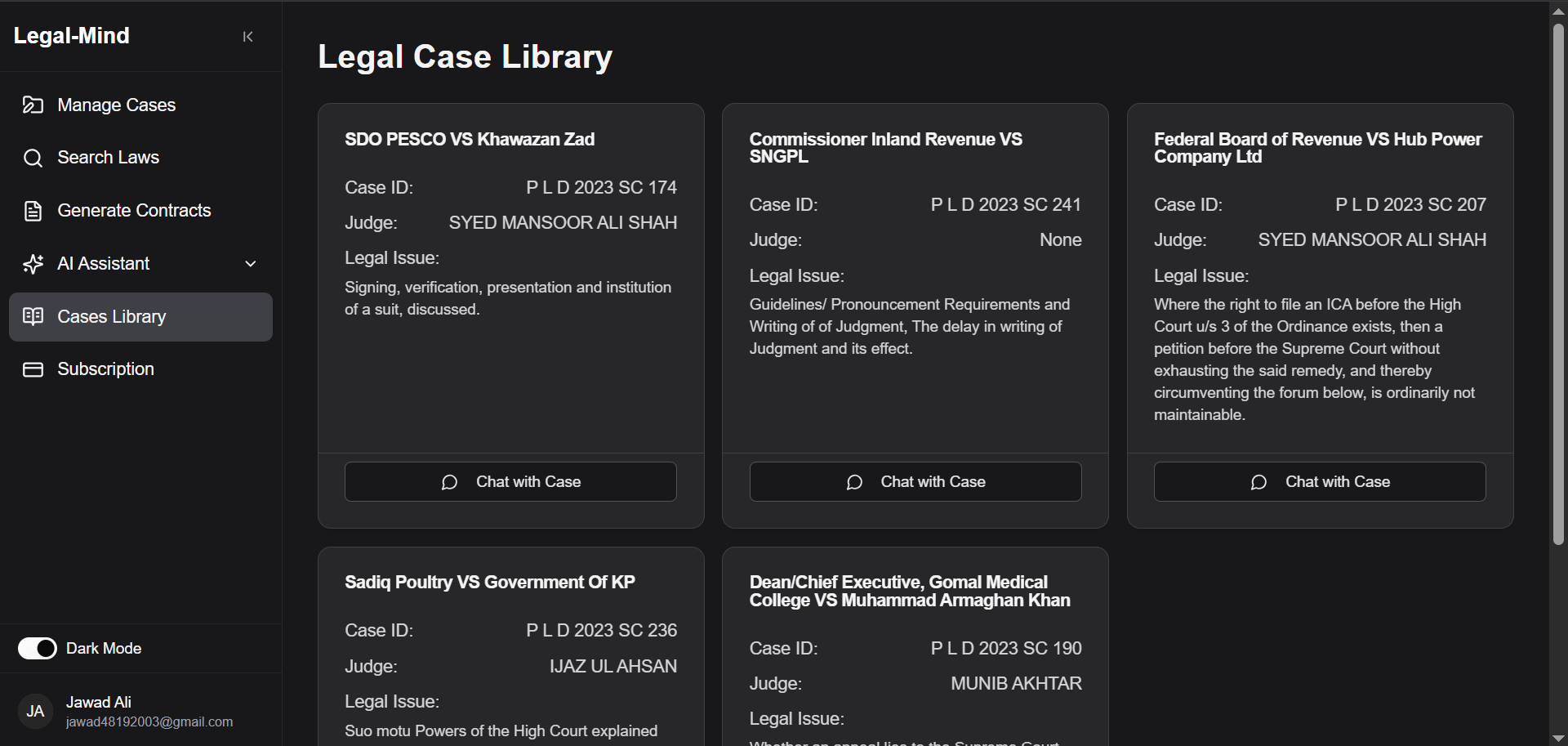Click the Legal-Mind logo text
The width and height of the screenshot is (1568, 746).
pos(72,36)
